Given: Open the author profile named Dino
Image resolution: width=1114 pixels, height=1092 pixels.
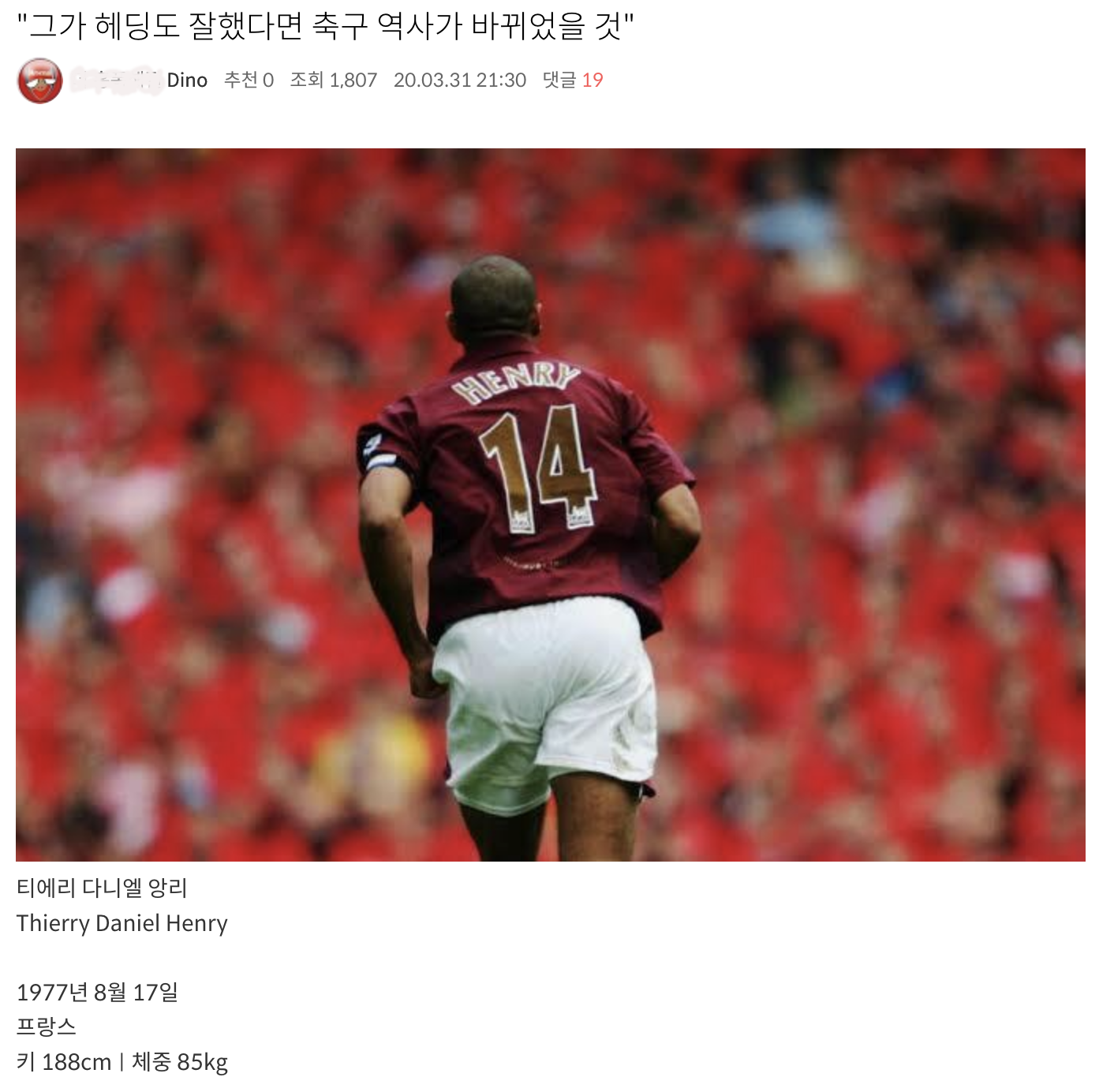Looking at the screenshot, I should [x=187, y=80].
